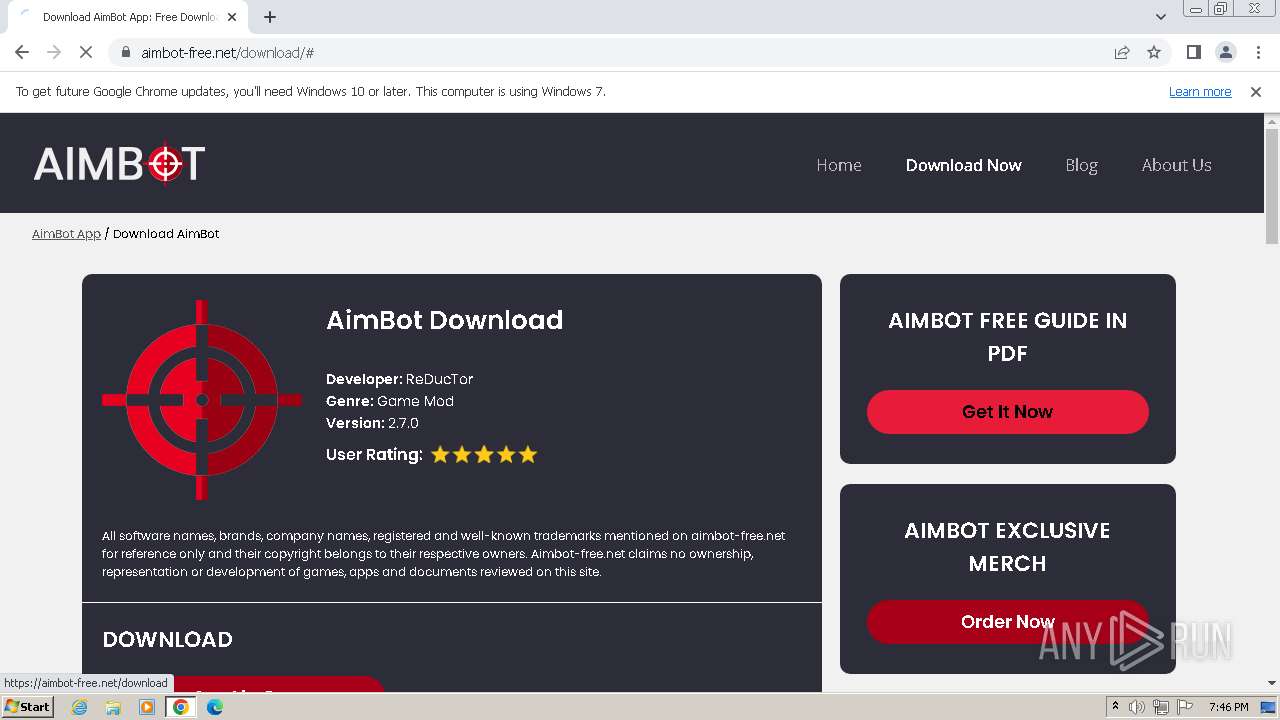Image resolution: width=1280 pixels, height=720 pixels.
Task: Click the Developer: ReDucTor text
Action: (x=399, y=379)
